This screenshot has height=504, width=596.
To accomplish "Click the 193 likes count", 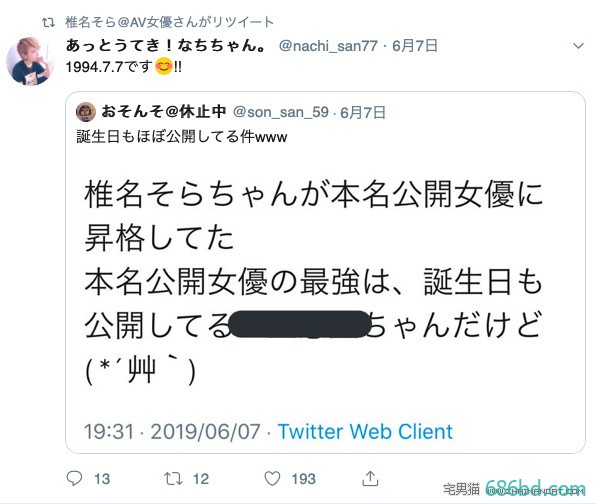I will [x=303, y=479].
